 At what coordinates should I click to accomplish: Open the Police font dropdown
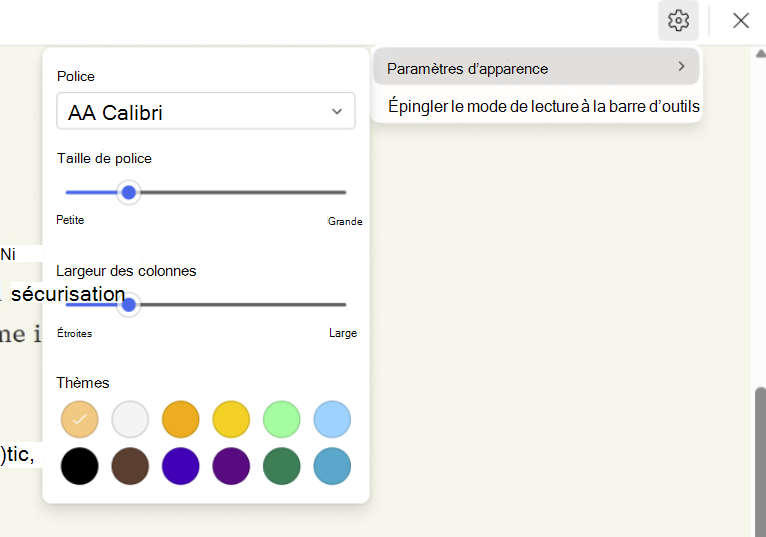(x=206, y=111)
